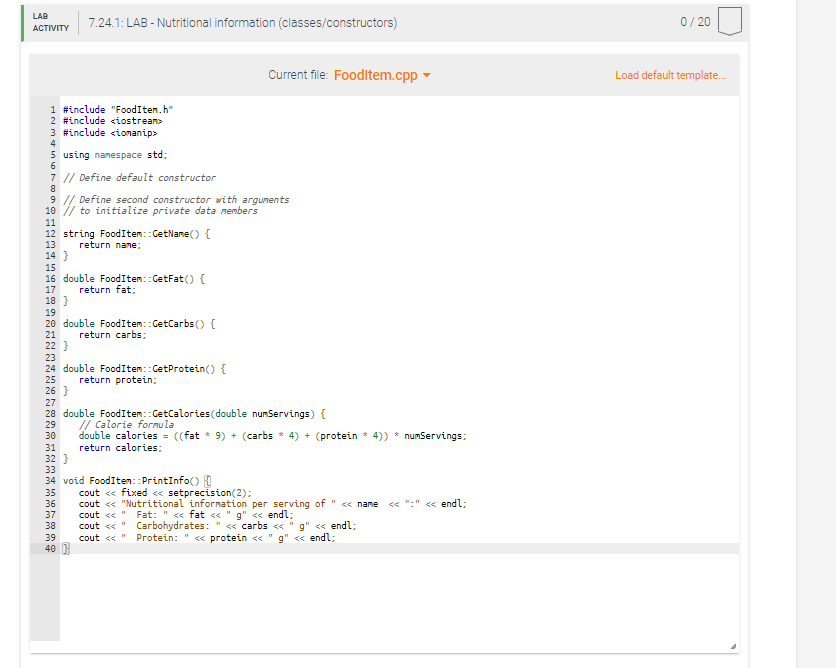Place cursor on #include "FoodItem.h" line

(118, 110)
